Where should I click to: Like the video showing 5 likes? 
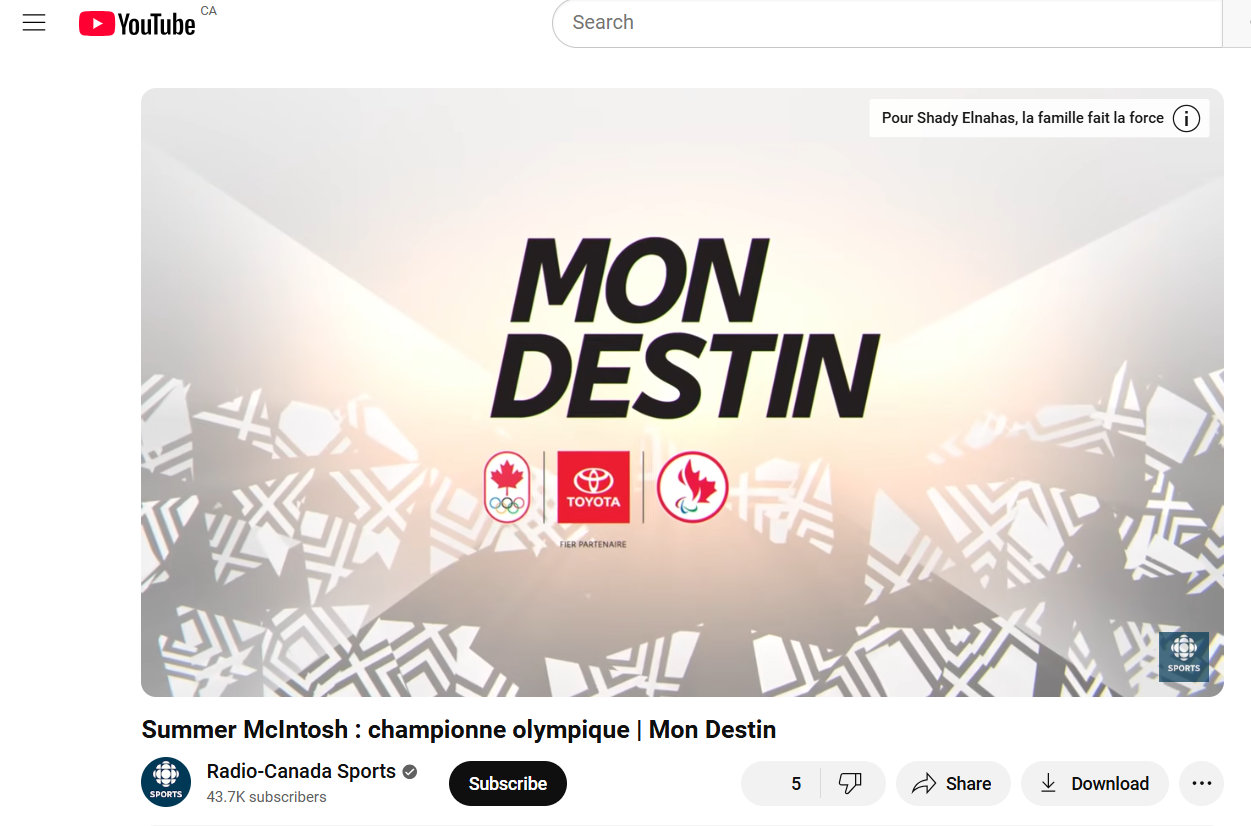point(781,783)
